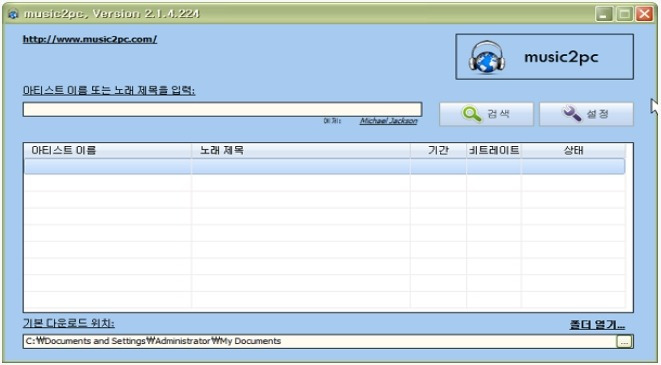The image size is (661, 365).
Task: Sort by 비트레이트 column header
Action: coord(494,150)
